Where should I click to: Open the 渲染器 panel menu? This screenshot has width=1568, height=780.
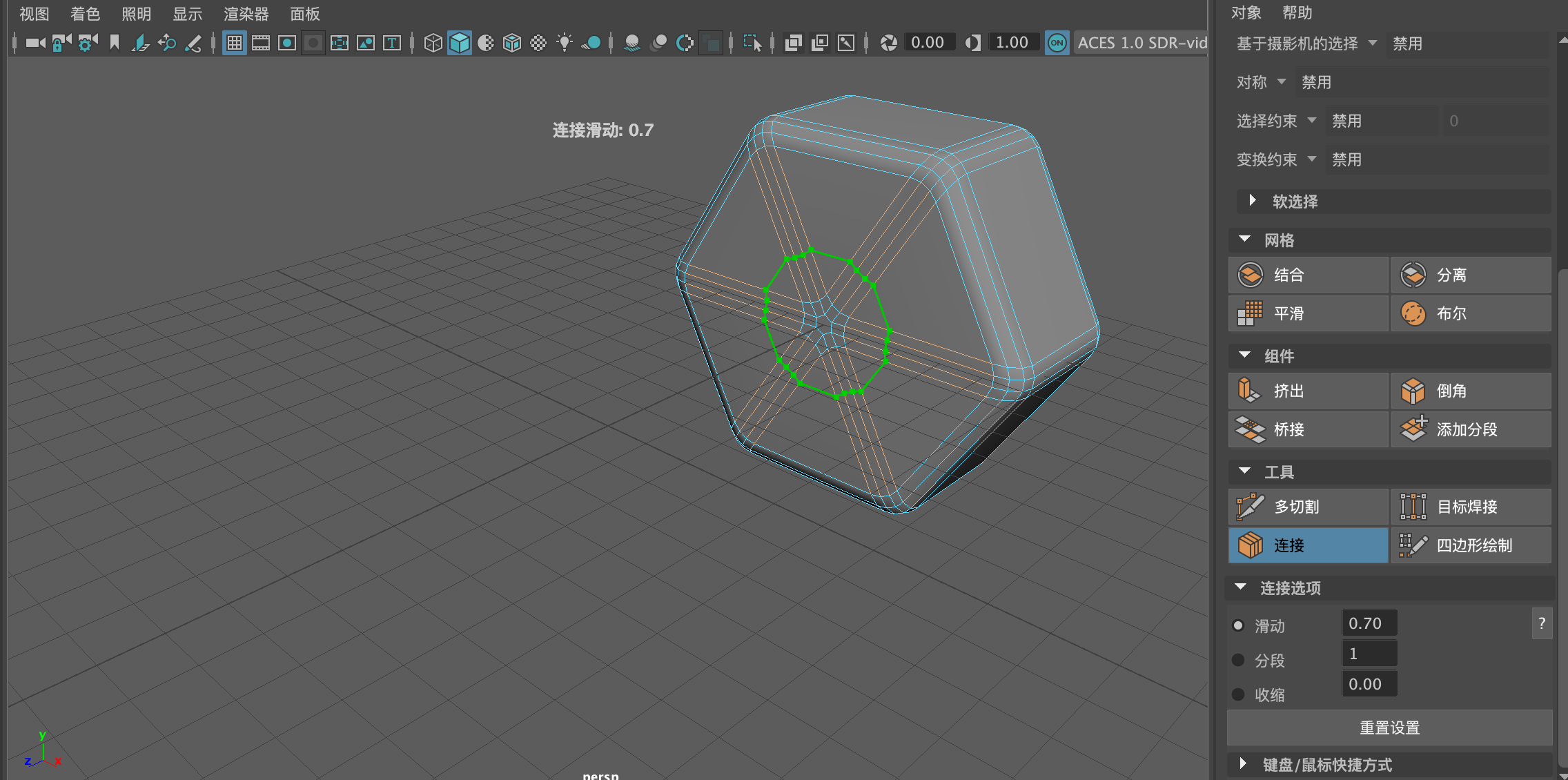click(x=246, y=14)
